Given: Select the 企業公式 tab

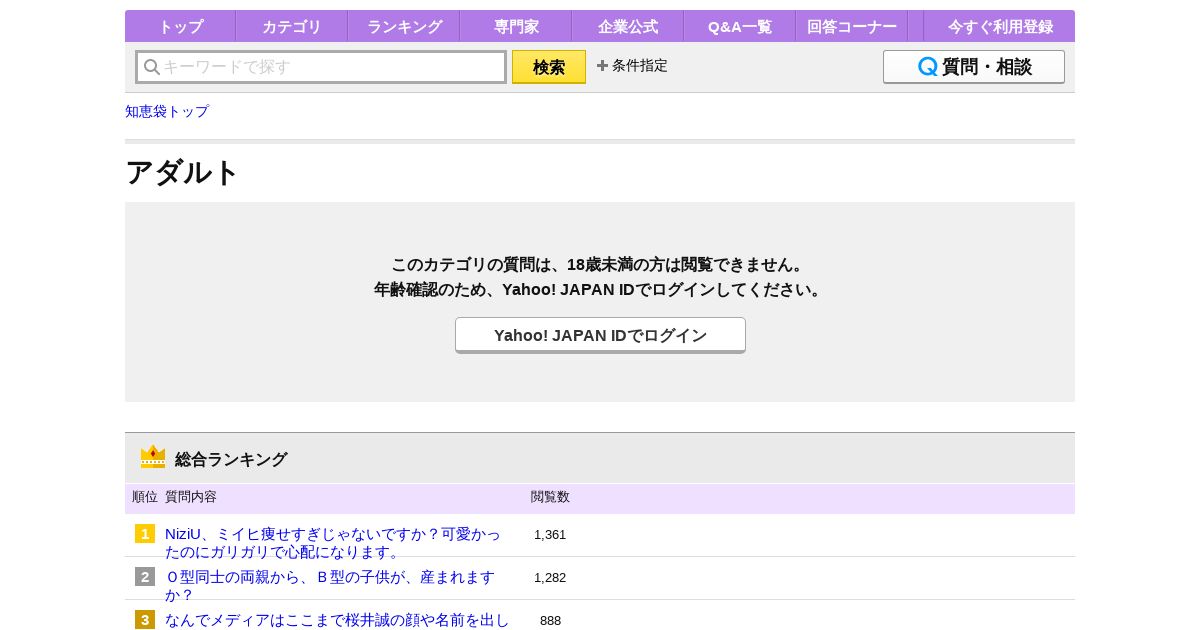Looking at the screenshot, I should tap(628, 27).
